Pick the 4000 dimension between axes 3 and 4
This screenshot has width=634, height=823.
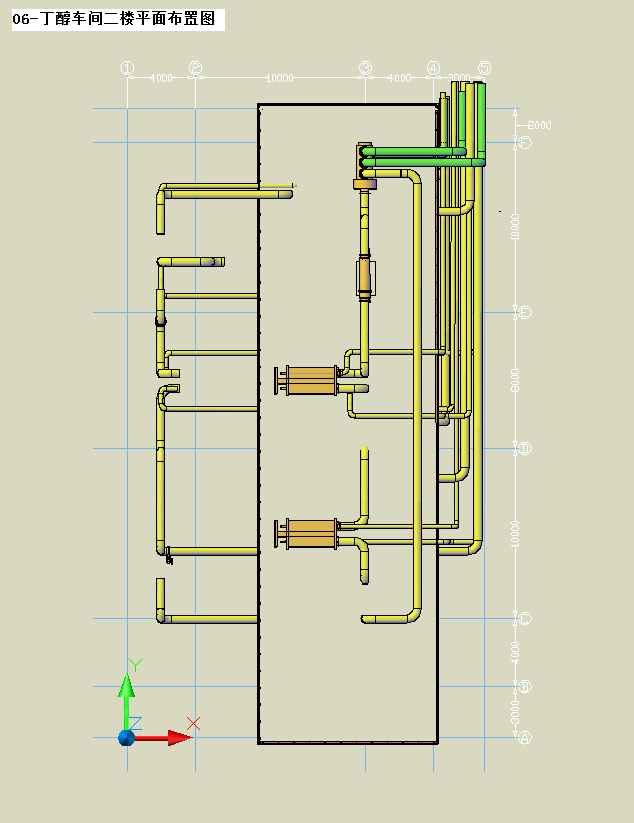(x=399, y=78)
